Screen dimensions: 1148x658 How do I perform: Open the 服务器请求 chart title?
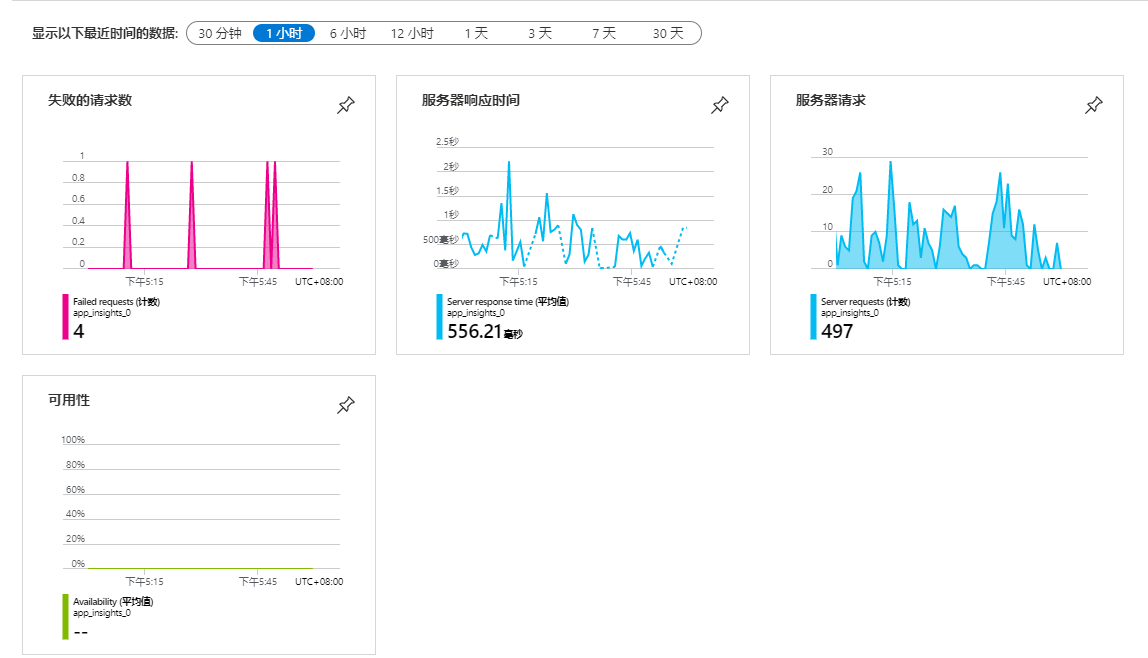831,100
